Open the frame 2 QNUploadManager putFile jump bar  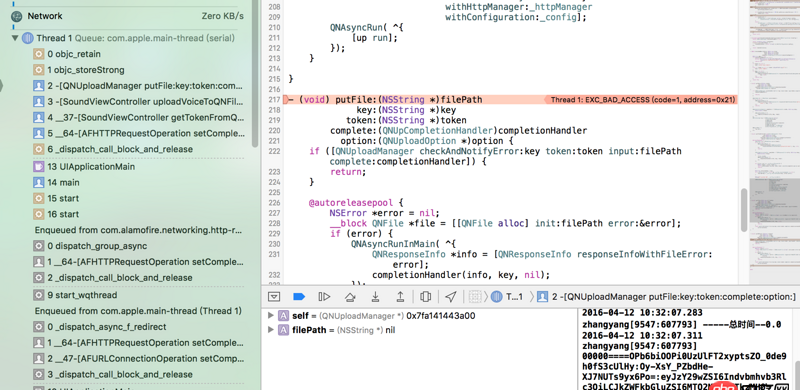(x=667, y=297)
